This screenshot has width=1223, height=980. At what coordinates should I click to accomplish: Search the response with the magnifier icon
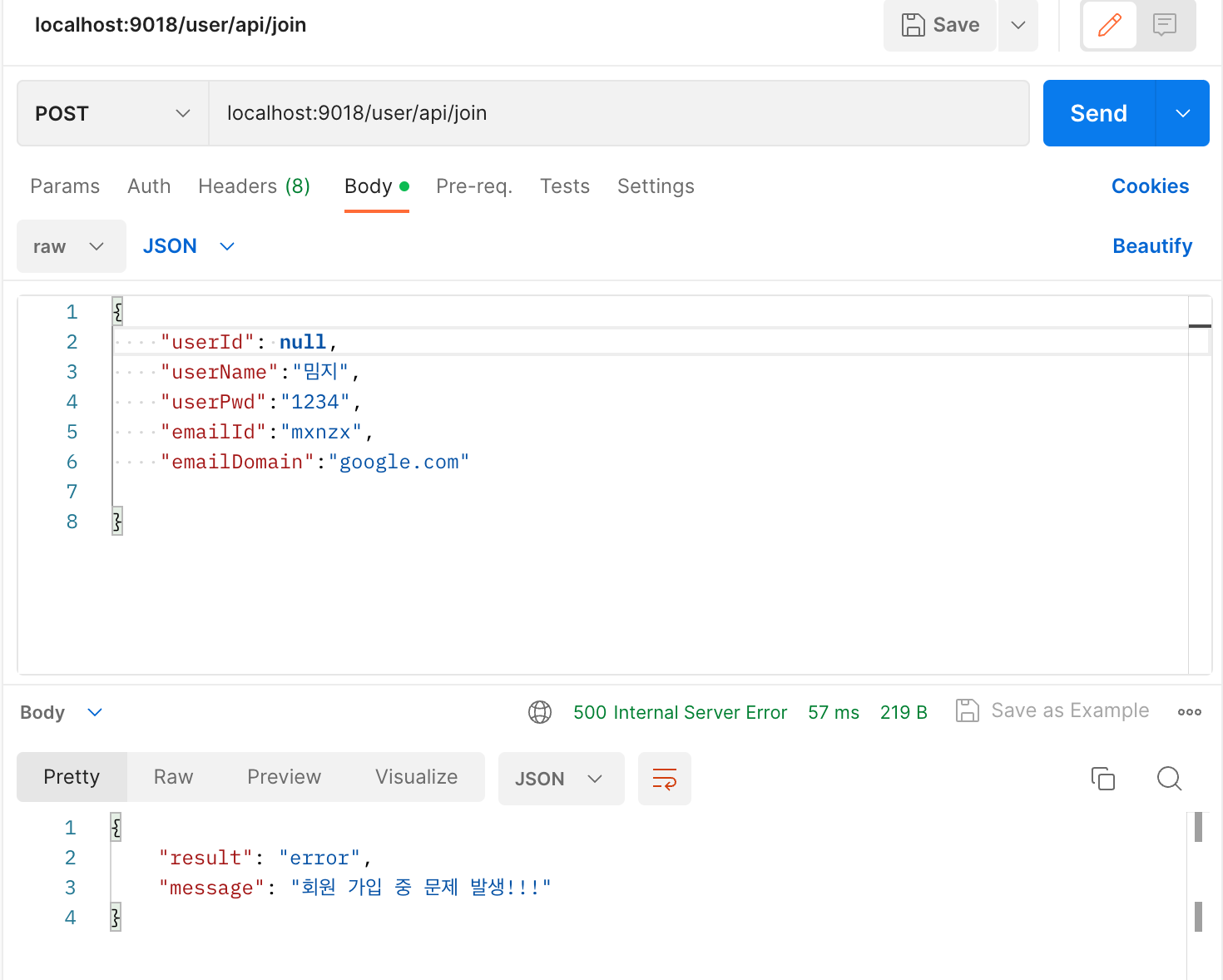tap(1169, 779)
